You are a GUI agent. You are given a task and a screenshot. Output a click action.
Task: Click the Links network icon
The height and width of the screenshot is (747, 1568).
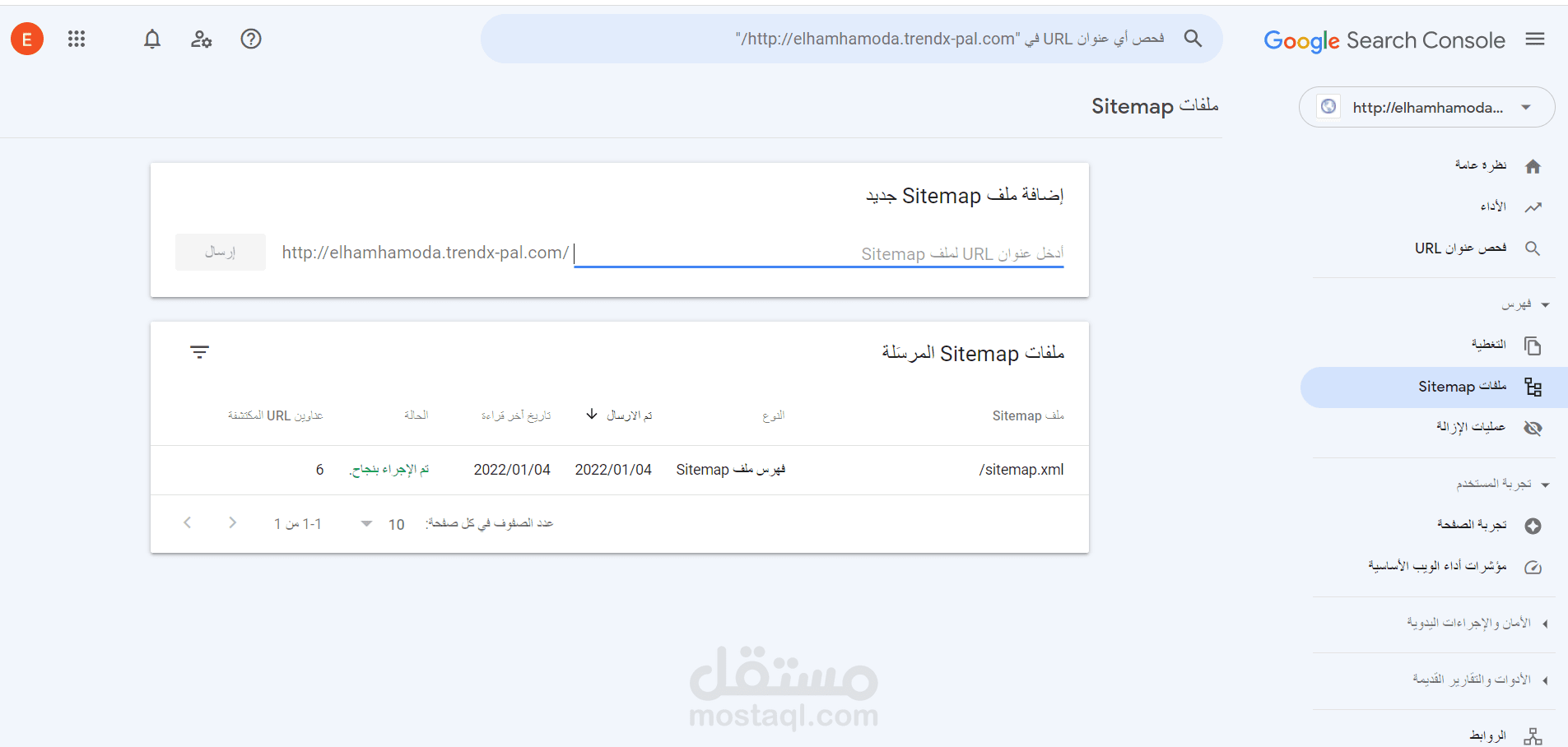tap(1533, 736)
